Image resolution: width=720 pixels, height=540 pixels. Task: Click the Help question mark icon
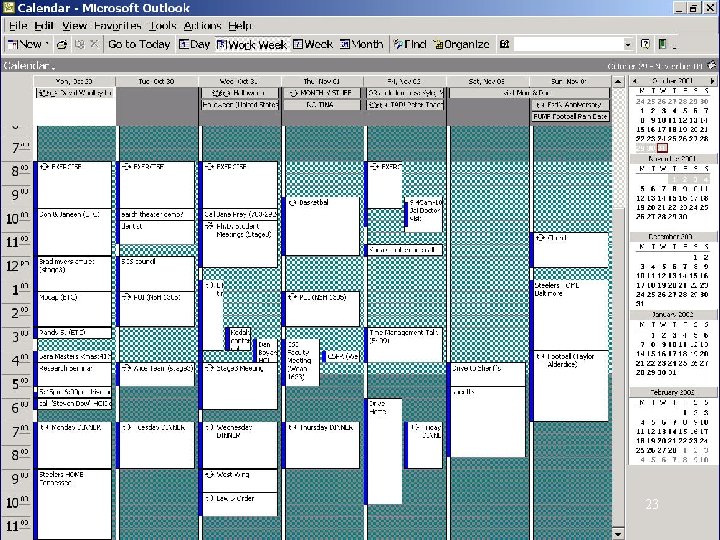click(x=645, y=45)
